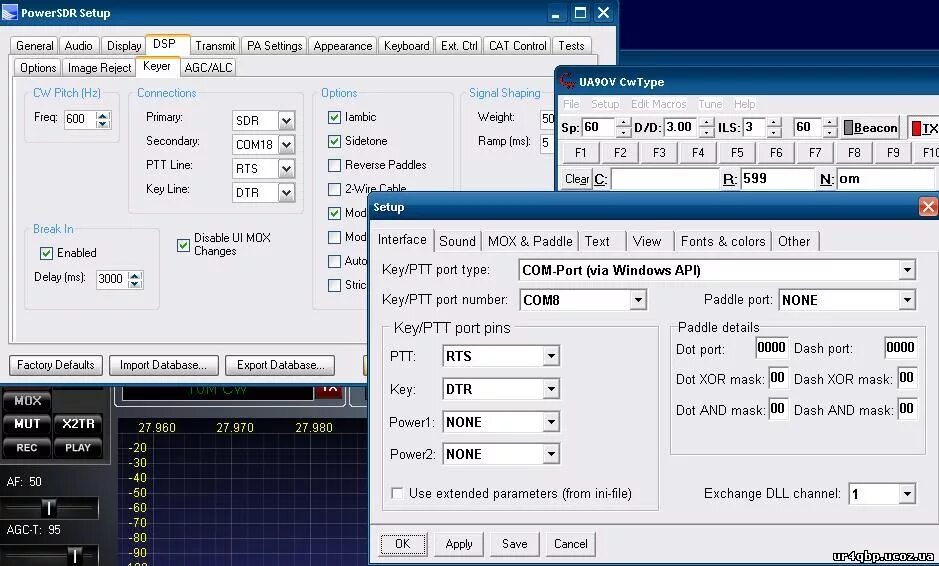Image resolution: width=939 pixels, height=566 pixels.
Task: Click the PLAY button in PowerSDR
Action: coord(78,447)
